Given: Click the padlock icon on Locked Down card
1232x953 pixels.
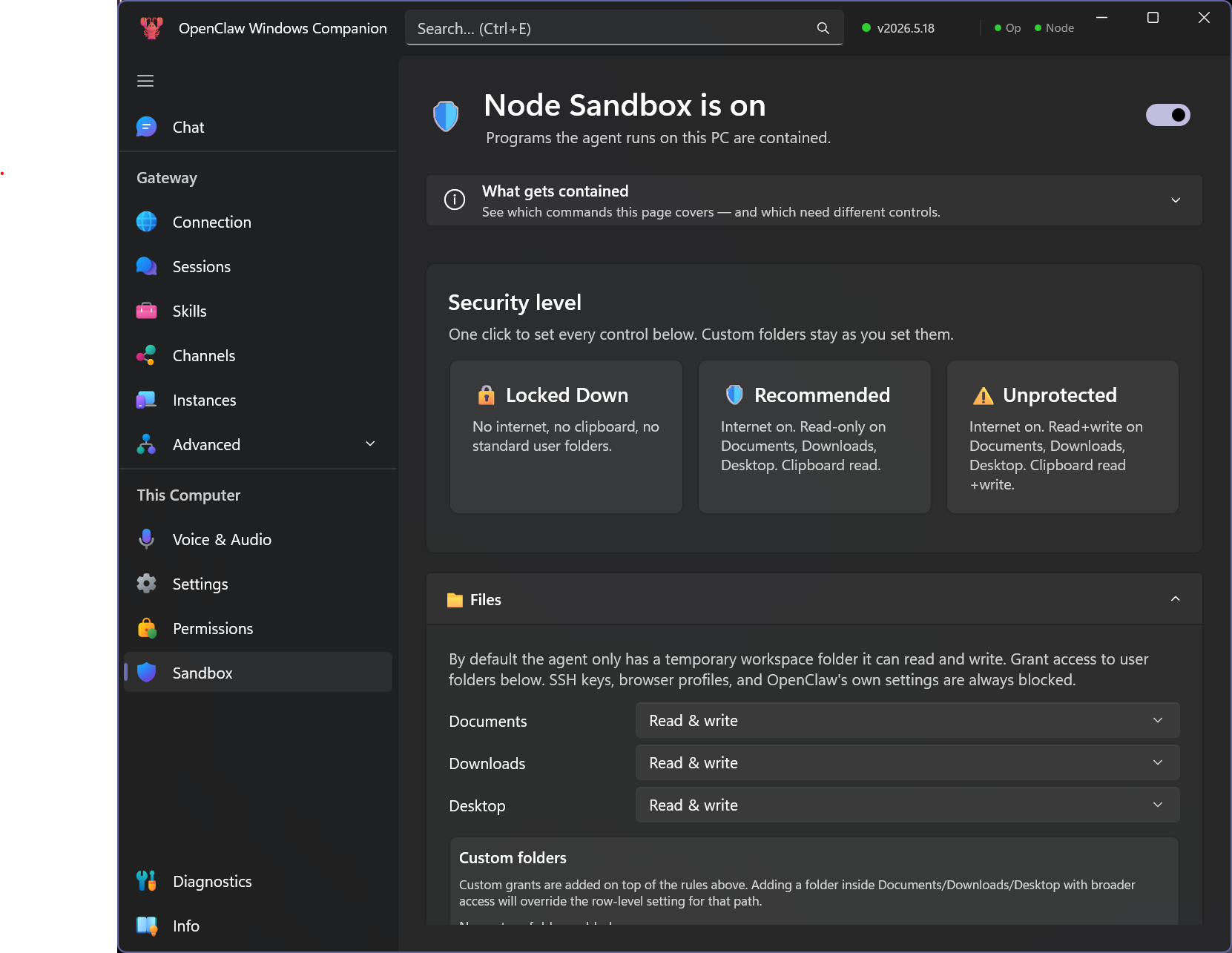Looking at the screenshot, I should (x=487, y=395).
